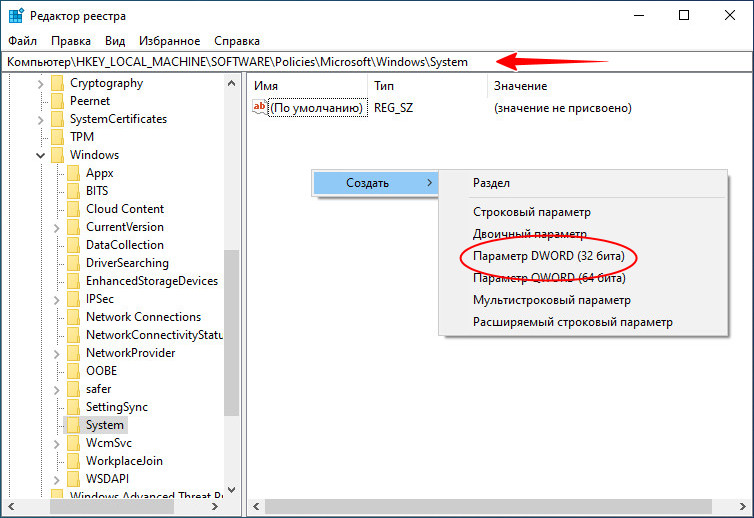The width and height of the screenshot is (754, 518).
Task: Click the safer folder icon
Action: 73,389
